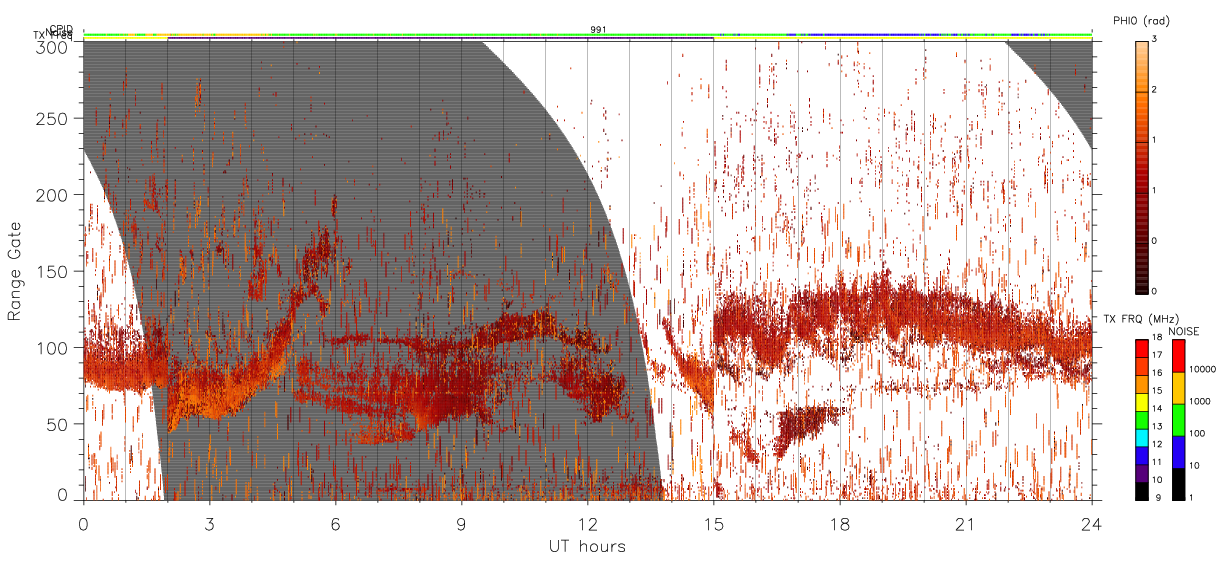Click the '18' tick on the UT hours axis
Screen dimensions: 1228x567
tap(839, 524)
